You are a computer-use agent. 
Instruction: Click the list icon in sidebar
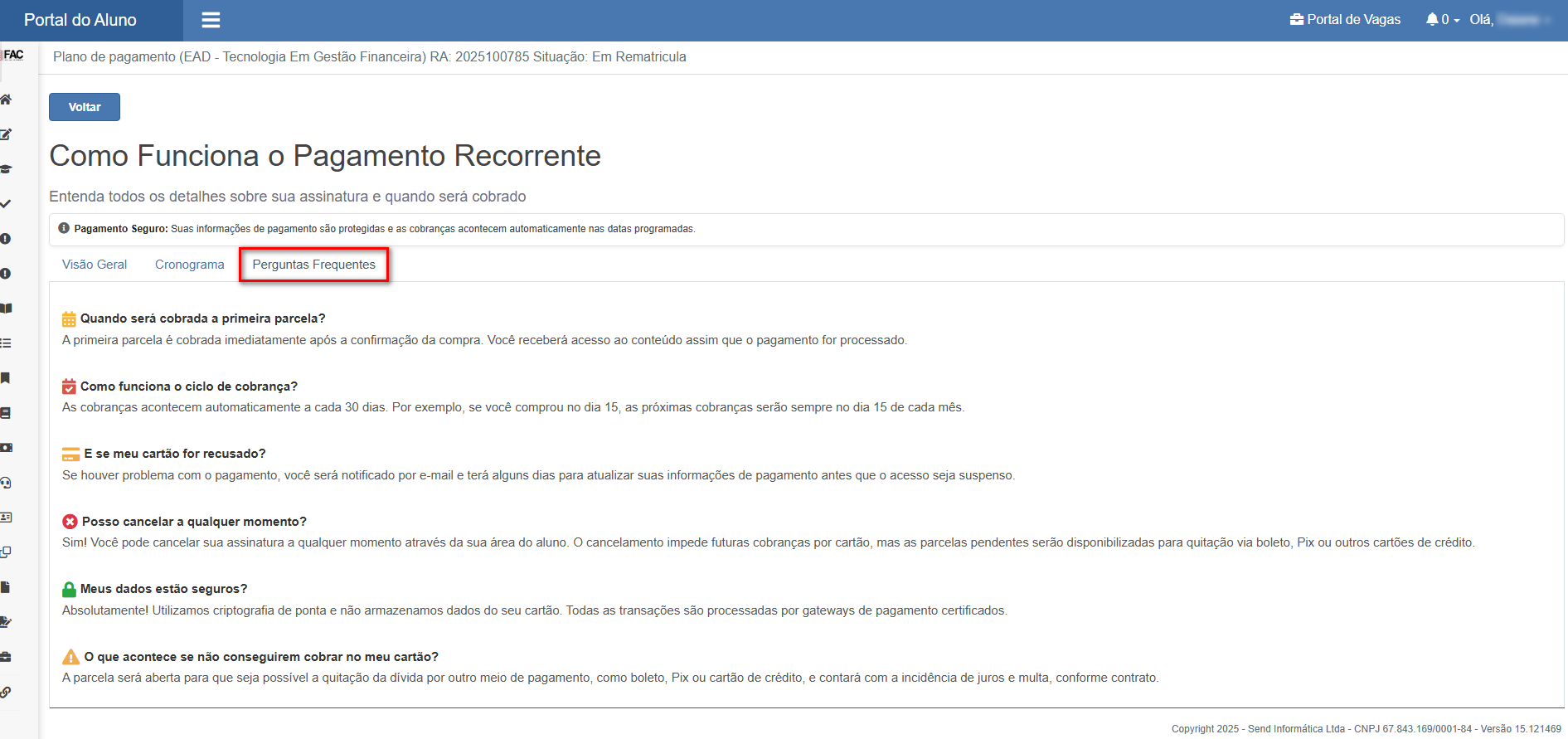[6, 343]
